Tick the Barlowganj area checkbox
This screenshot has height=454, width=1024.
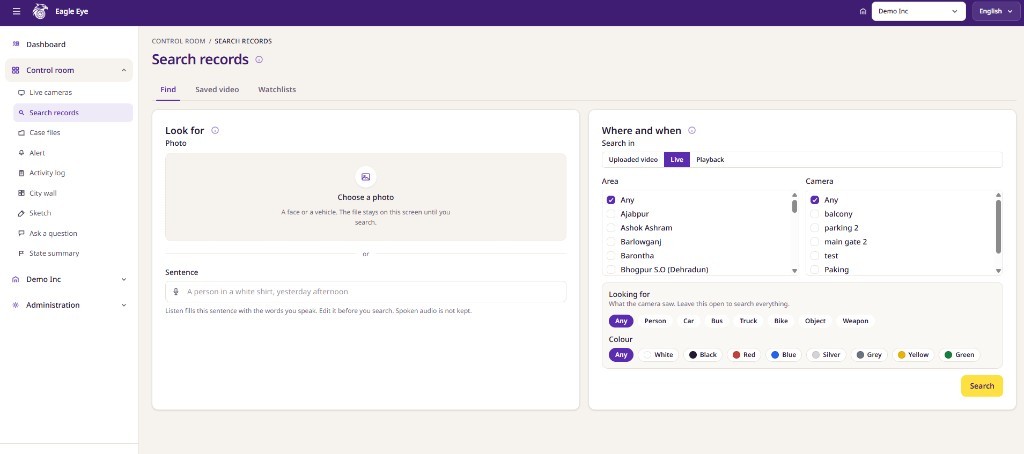(x=611, y=242)
